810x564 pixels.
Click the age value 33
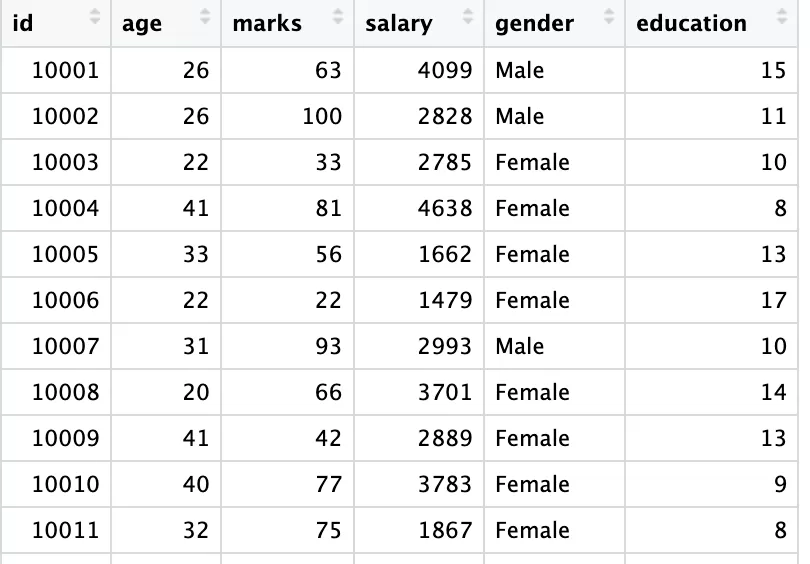(196, 254)
